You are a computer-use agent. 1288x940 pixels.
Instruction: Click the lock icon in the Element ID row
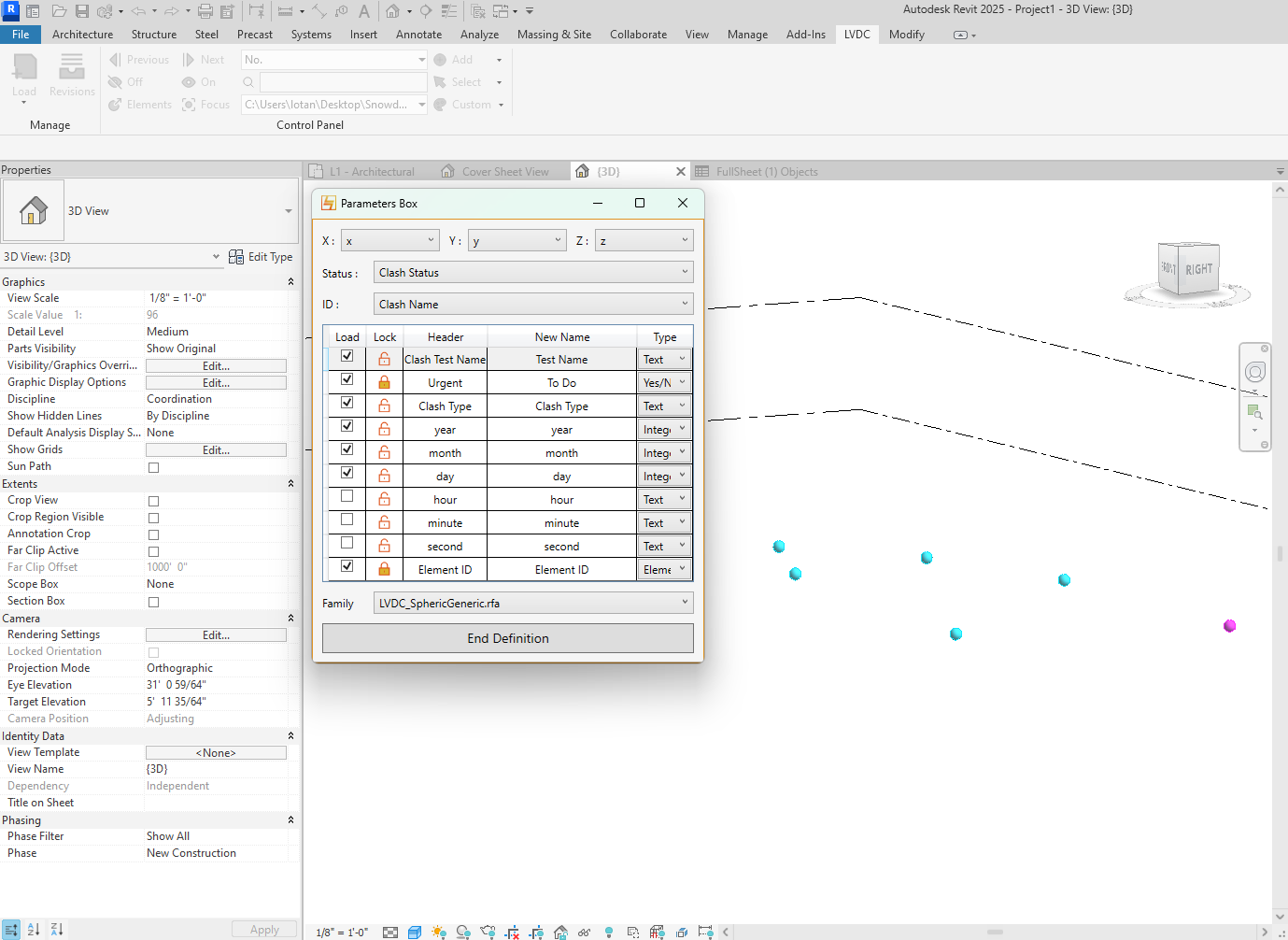(x=384, y=569)
